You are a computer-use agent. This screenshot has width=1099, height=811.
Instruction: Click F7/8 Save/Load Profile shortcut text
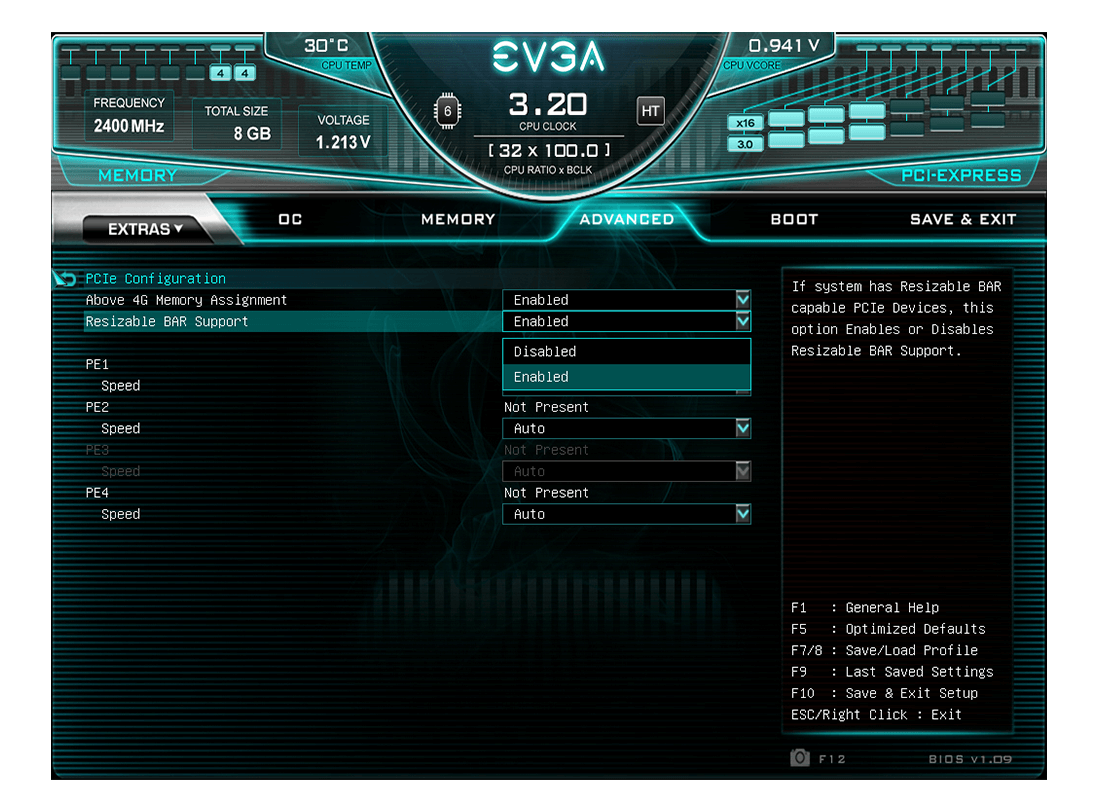pyautogui.click(x=884, y=650)
